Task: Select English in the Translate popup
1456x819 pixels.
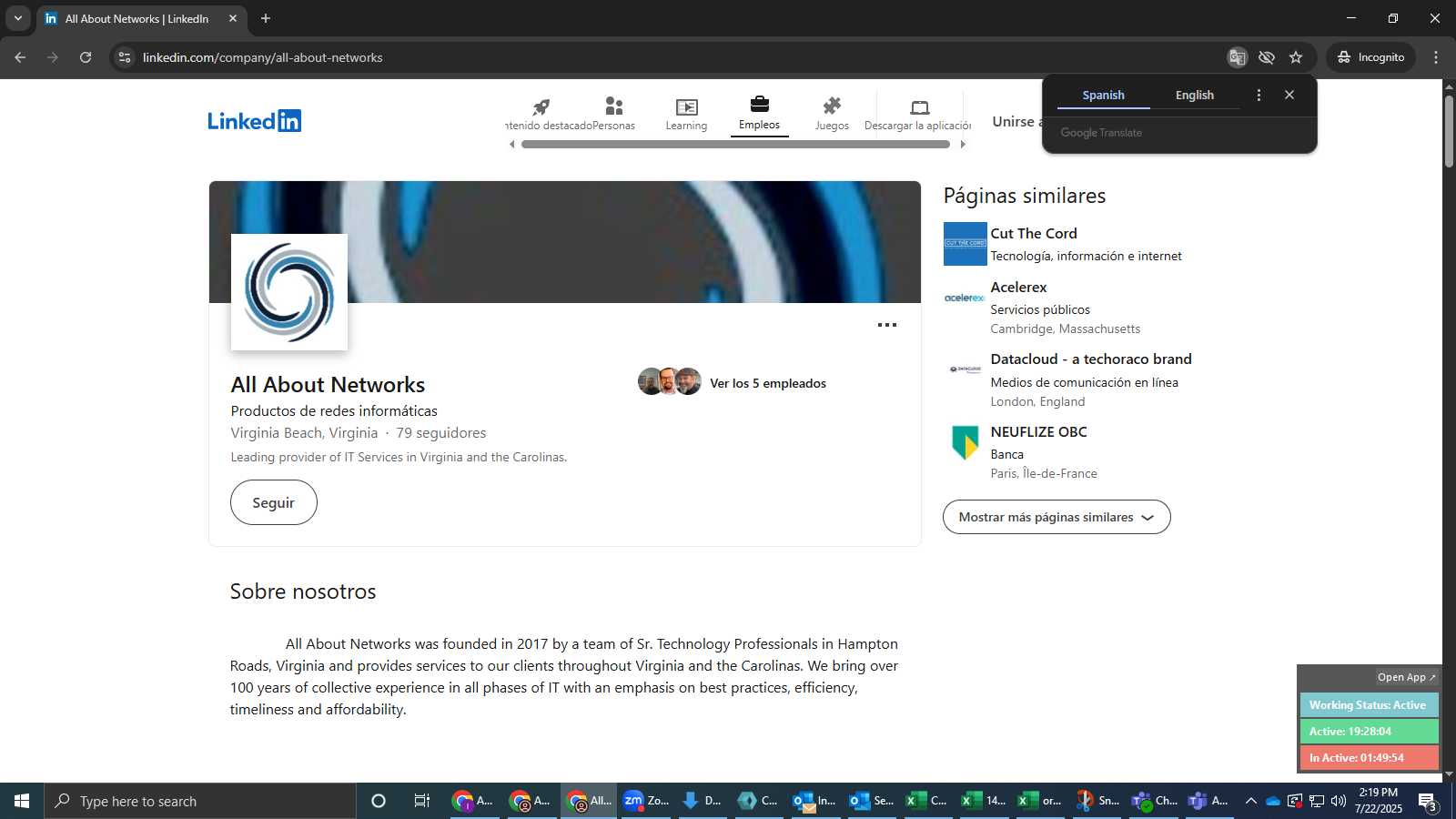Action: (1194, 96)
